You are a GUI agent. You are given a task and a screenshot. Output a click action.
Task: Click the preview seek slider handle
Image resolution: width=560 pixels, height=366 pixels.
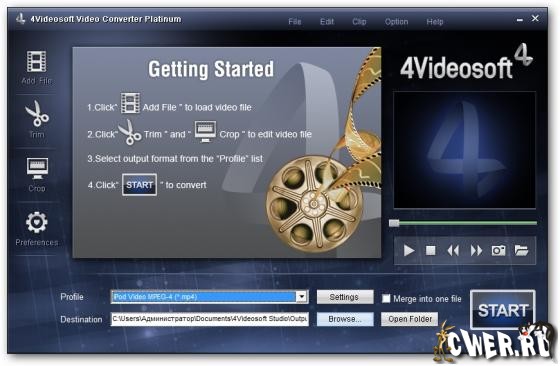(x=394, y=223)
